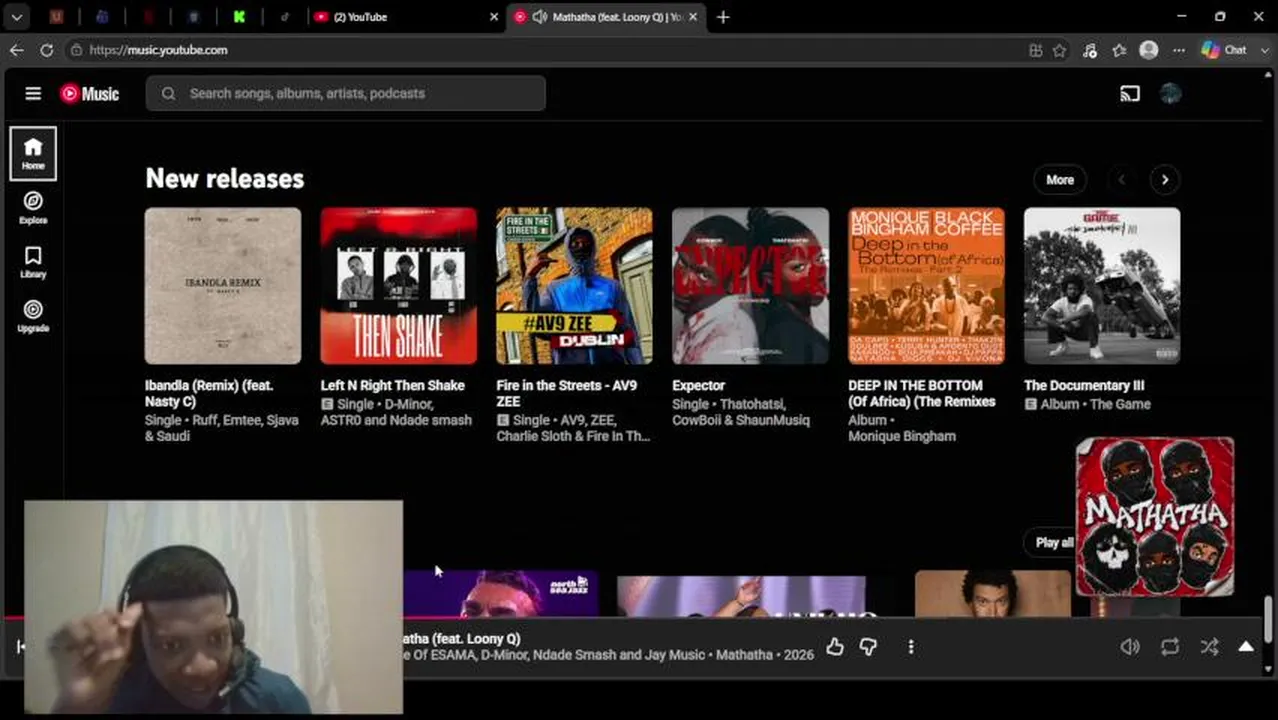Click the Ibandla (Remix) (feat. Nasty C) title
Image resolution: width=1278 pixels, height=720 pixels.
tap(209, 393)
